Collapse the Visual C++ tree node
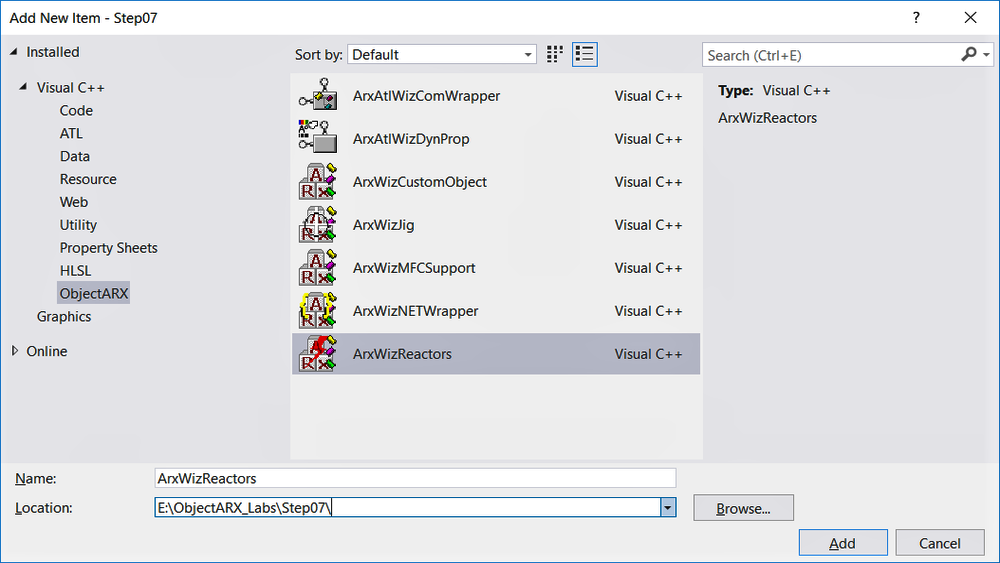The width and height of the screenshot is (1000, 563). 23,87
